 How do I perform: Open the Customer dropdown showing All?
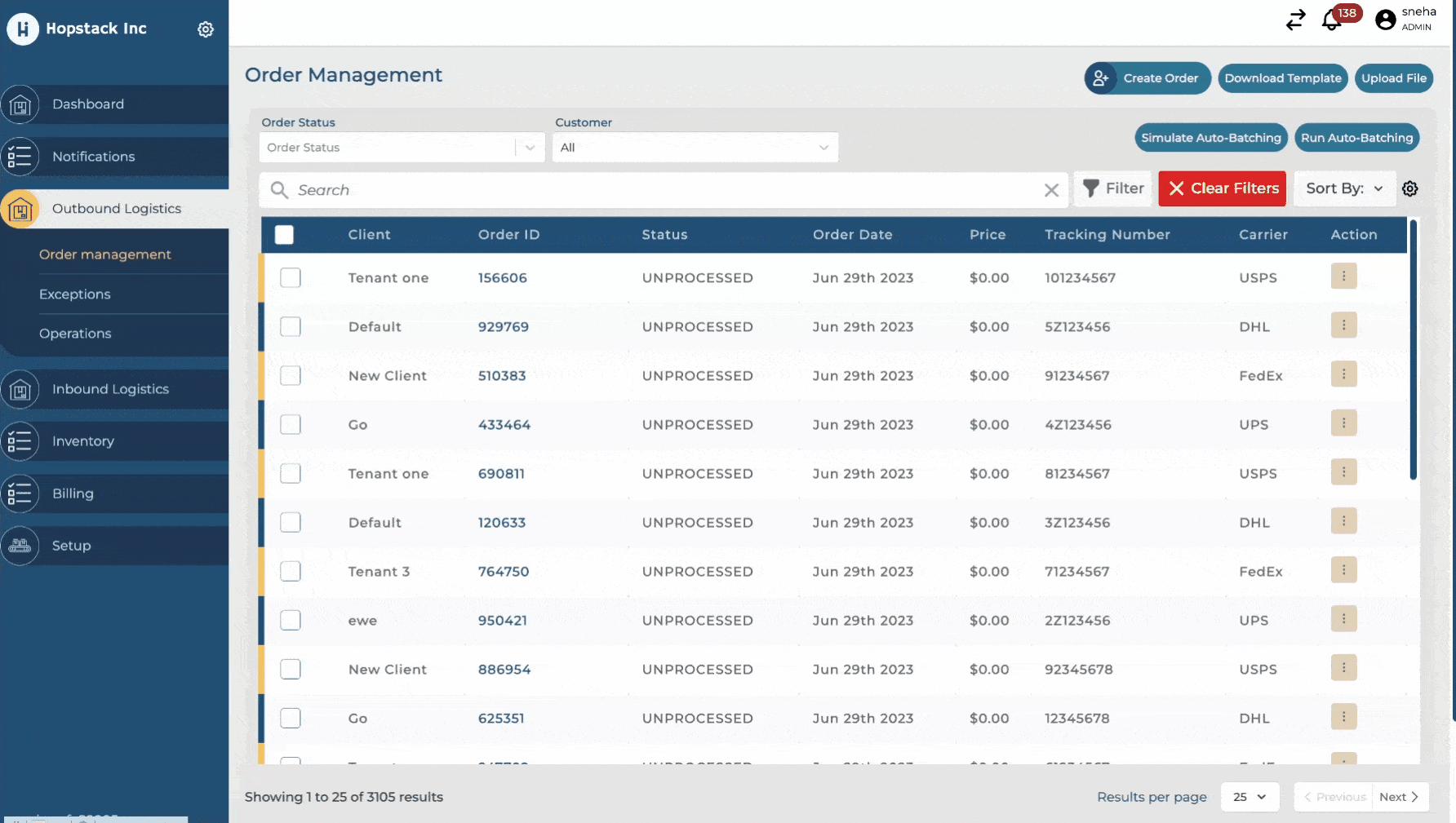[695, 148]
